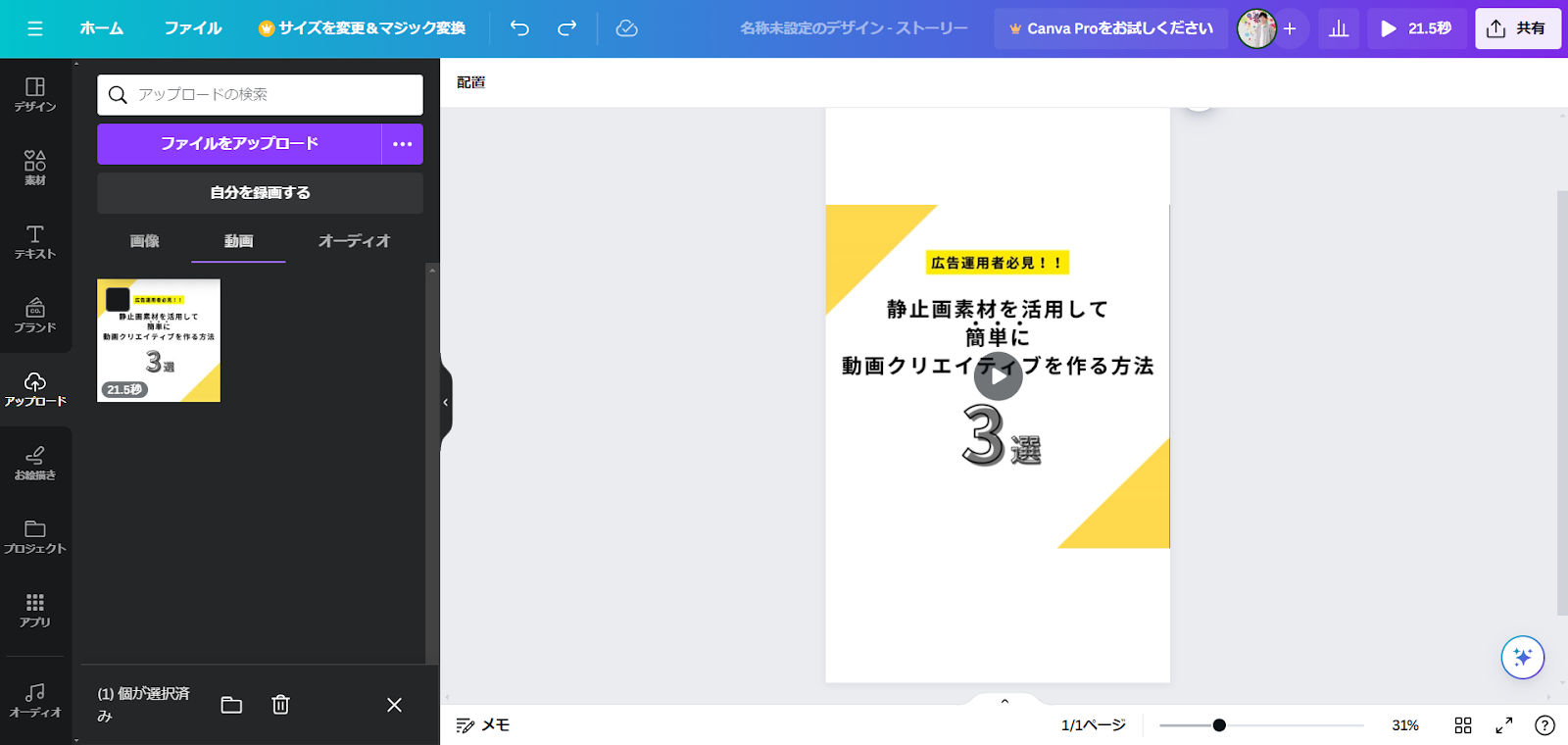Switch to the オーディオ audio tab

(x=354, y=241)
